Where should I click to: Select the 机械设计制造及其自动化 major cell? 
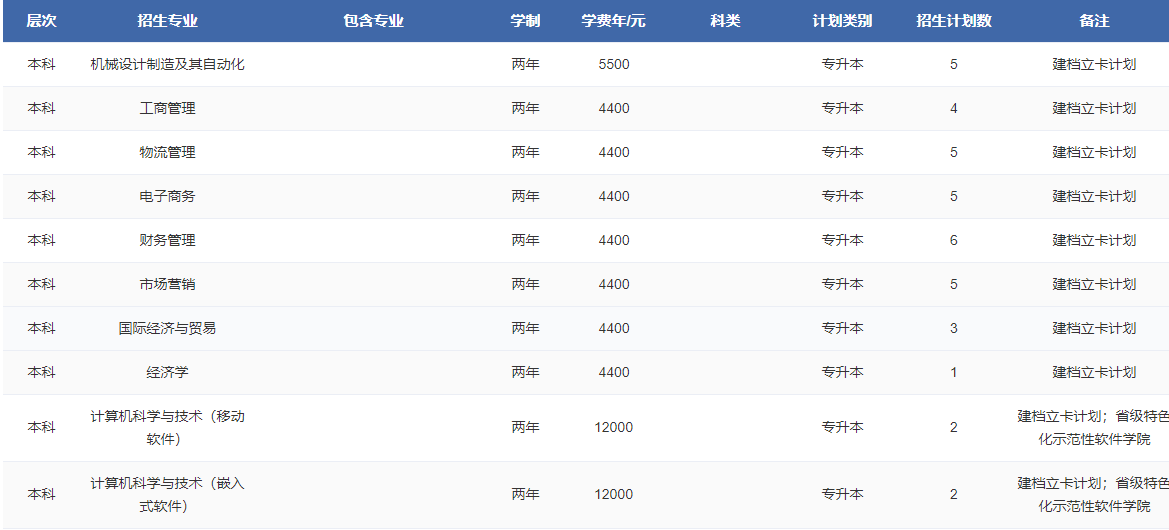167,64
